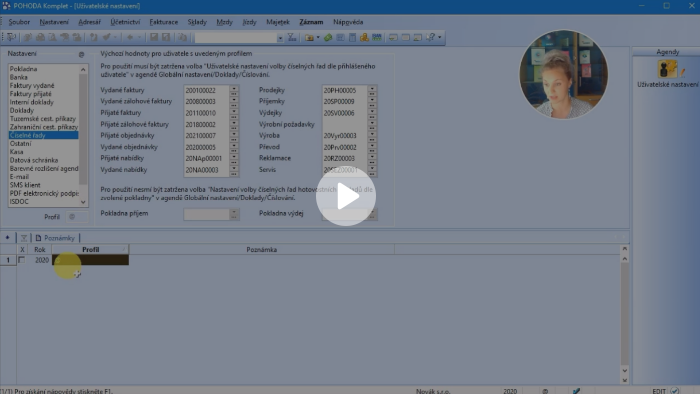The width and height of the screenshot is (700, 394).
Task: Open the Nápověda menu
Action: point(348,22)
